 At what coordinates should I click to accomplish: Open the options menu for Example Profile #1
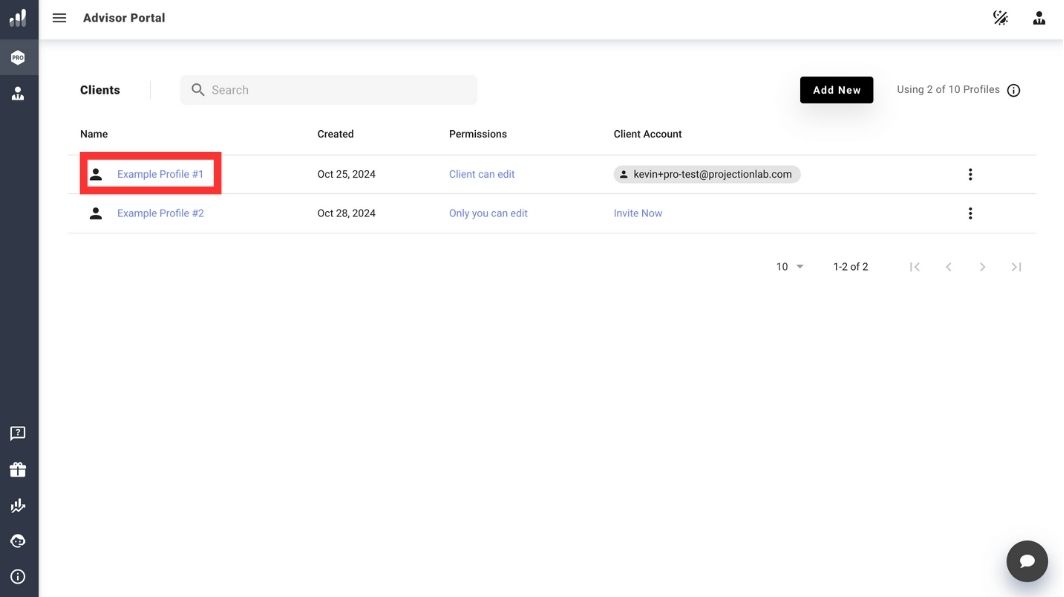pyautogui.click(x=969, y=173)
